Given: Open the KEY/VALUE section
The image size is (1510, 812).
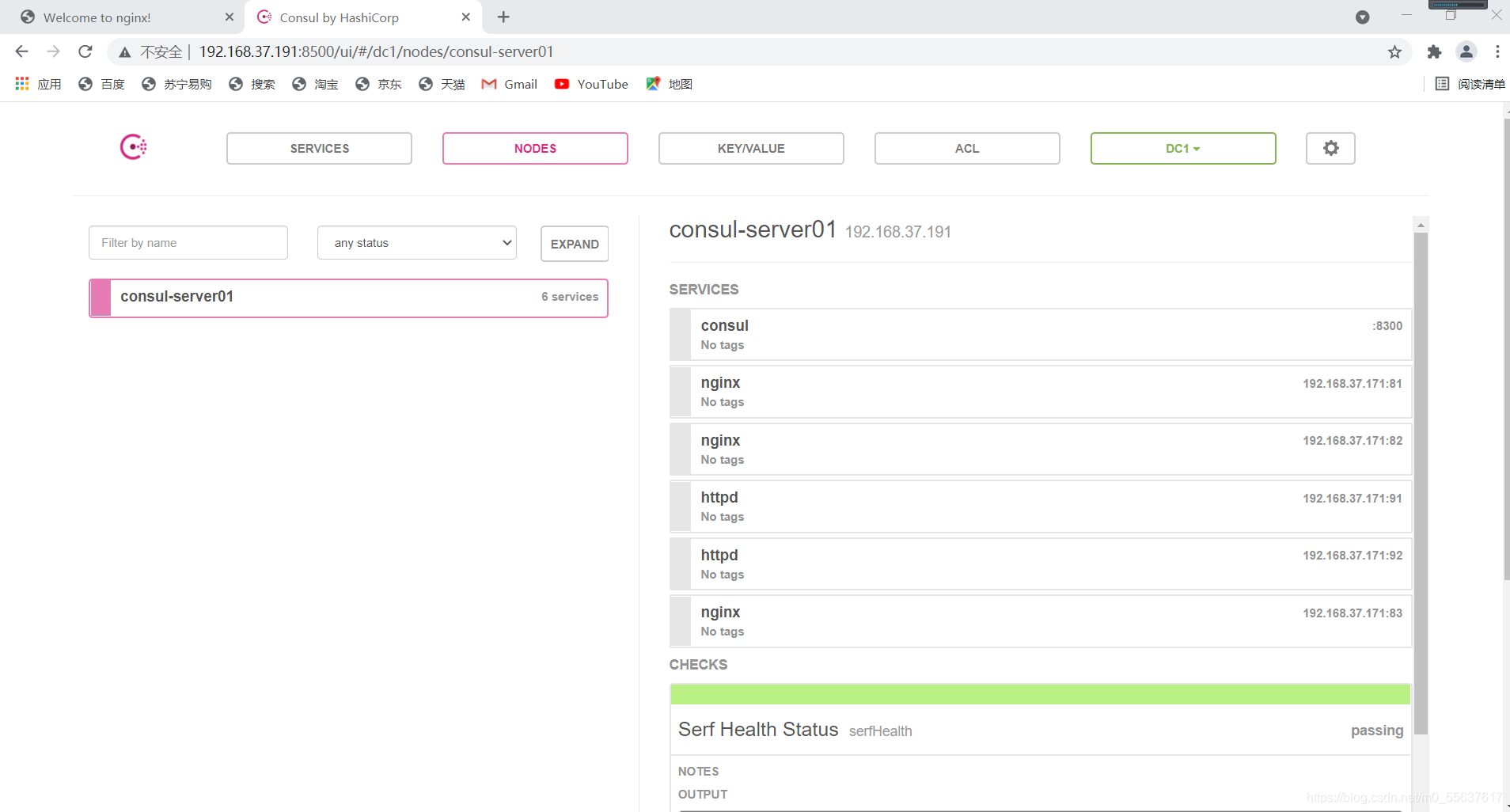Looking at the screenshot, I should [751, 148].
